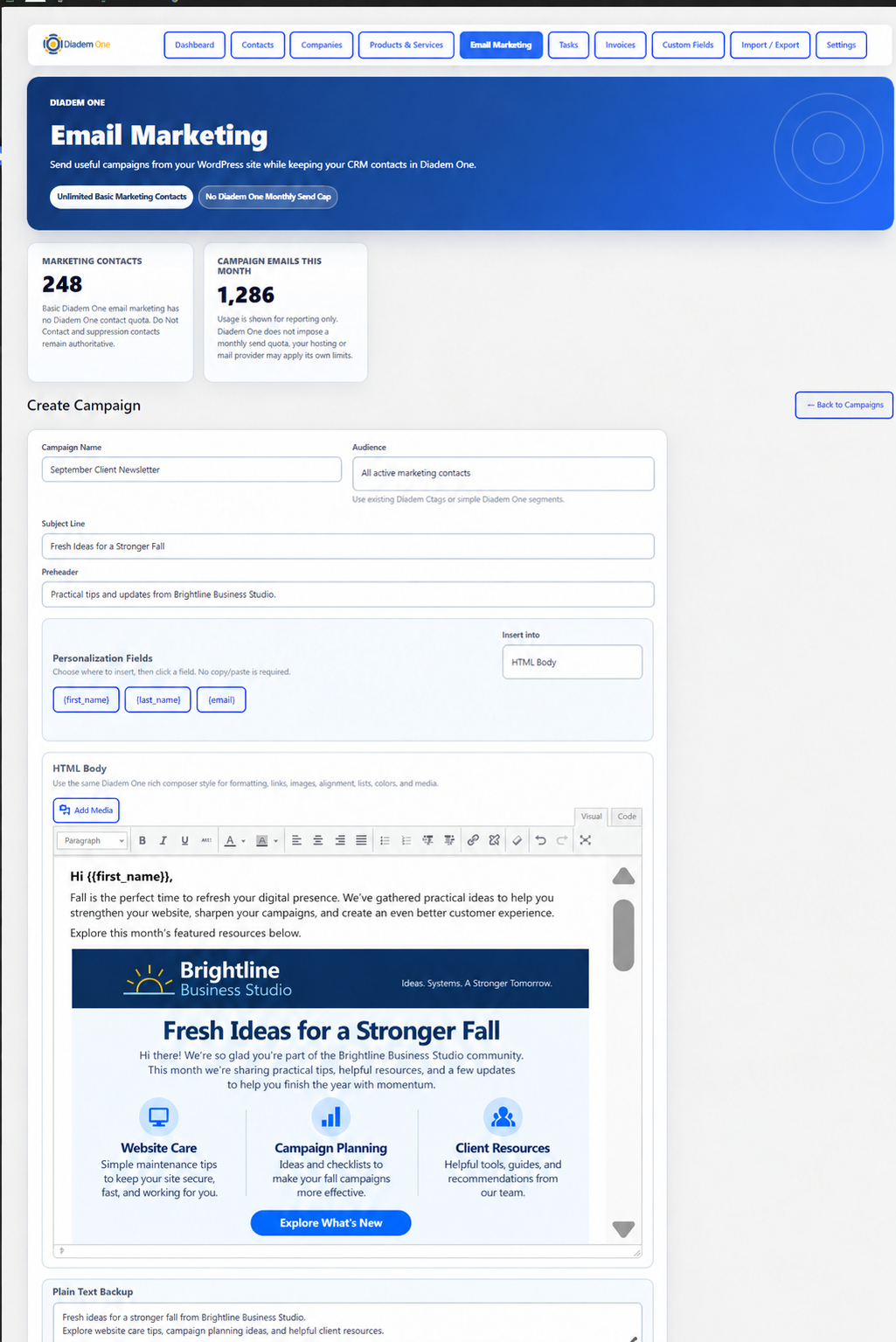Click the Subject Line input field

coord(348,546)
